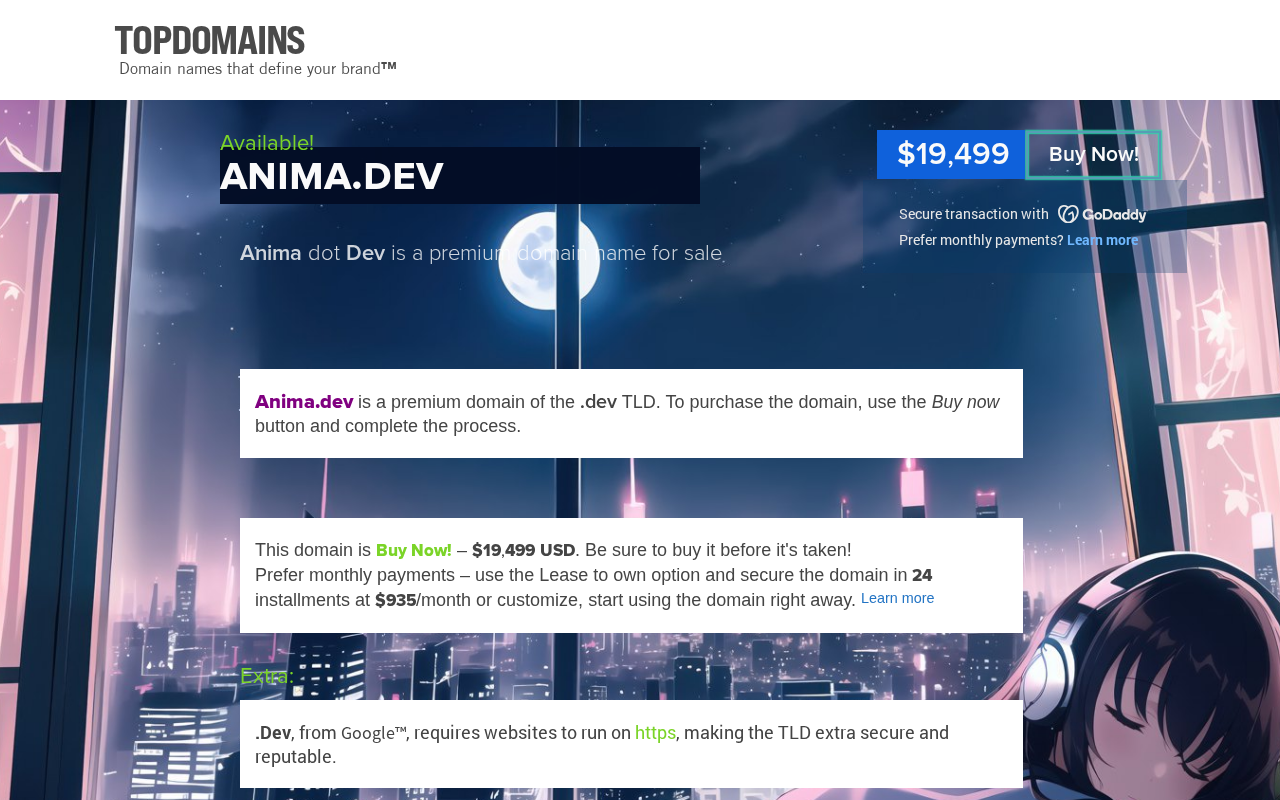Click the $19,499 price box
The width and height of the screenshot is (1280, 800).
pos(952,154)
